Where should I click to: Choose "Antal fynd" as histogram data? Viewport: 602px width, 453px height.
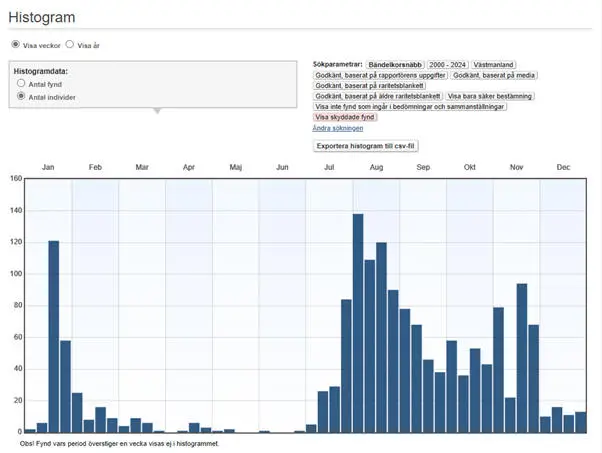coord(21,84)
